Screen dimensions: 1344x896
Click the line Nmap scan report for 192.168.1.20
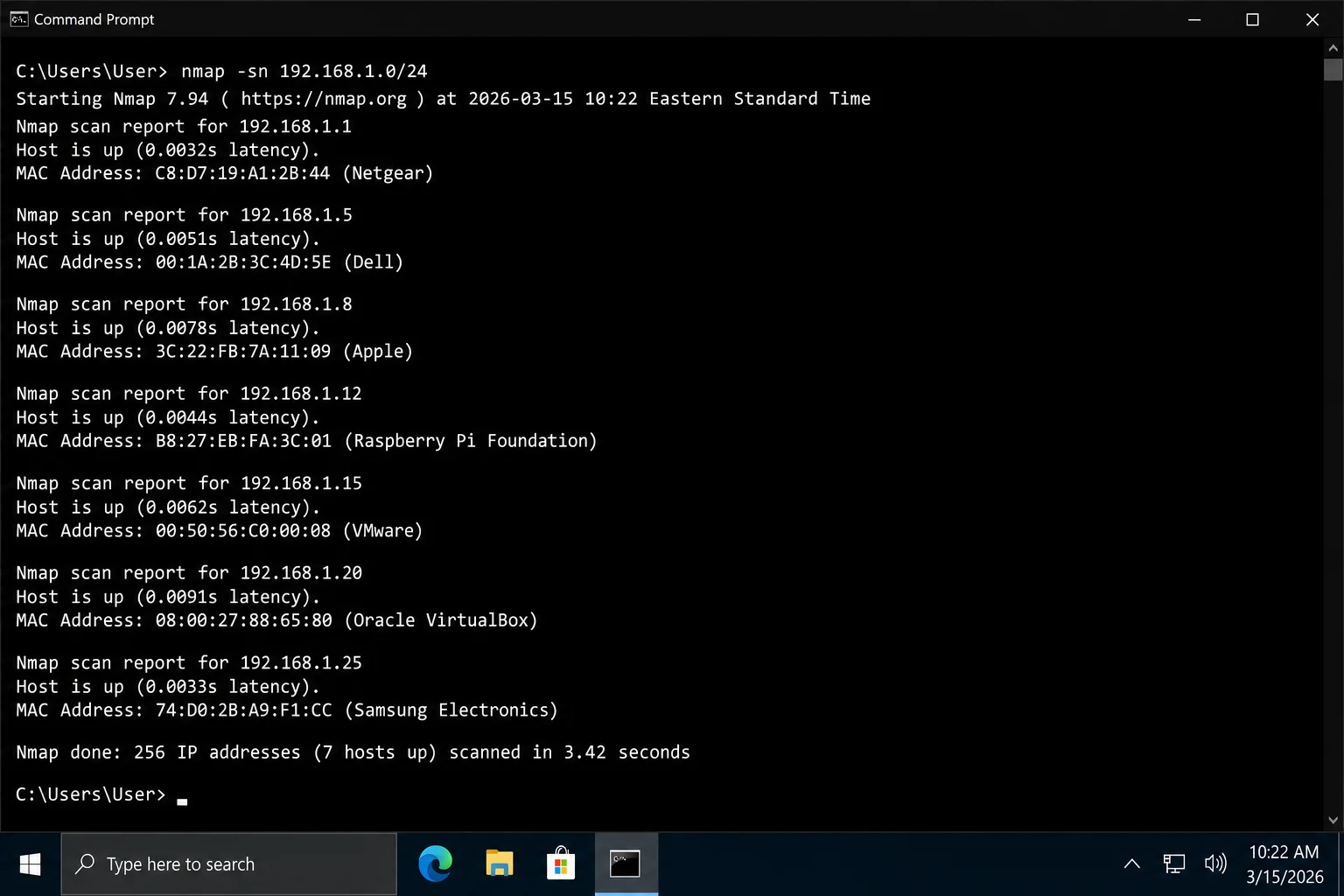pos(189,573)
